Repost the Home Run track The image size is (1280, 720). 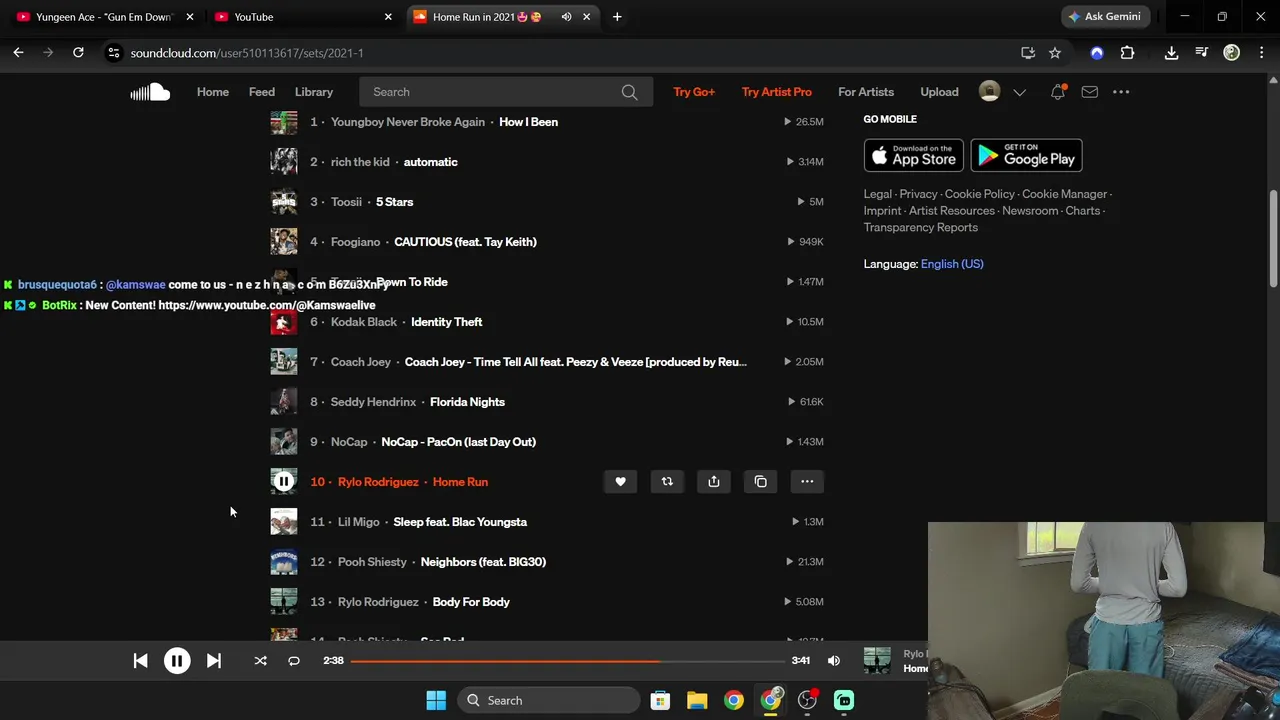[667, 482]
